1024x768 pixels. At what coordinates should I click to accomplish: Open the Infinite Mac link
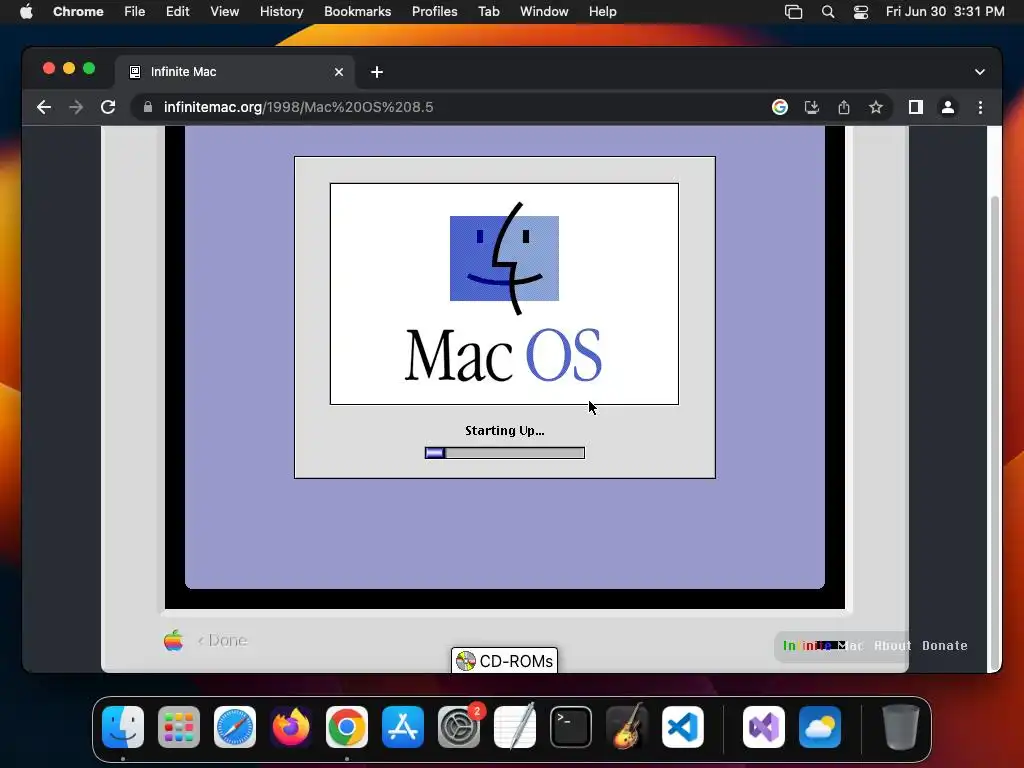[823, 645]
